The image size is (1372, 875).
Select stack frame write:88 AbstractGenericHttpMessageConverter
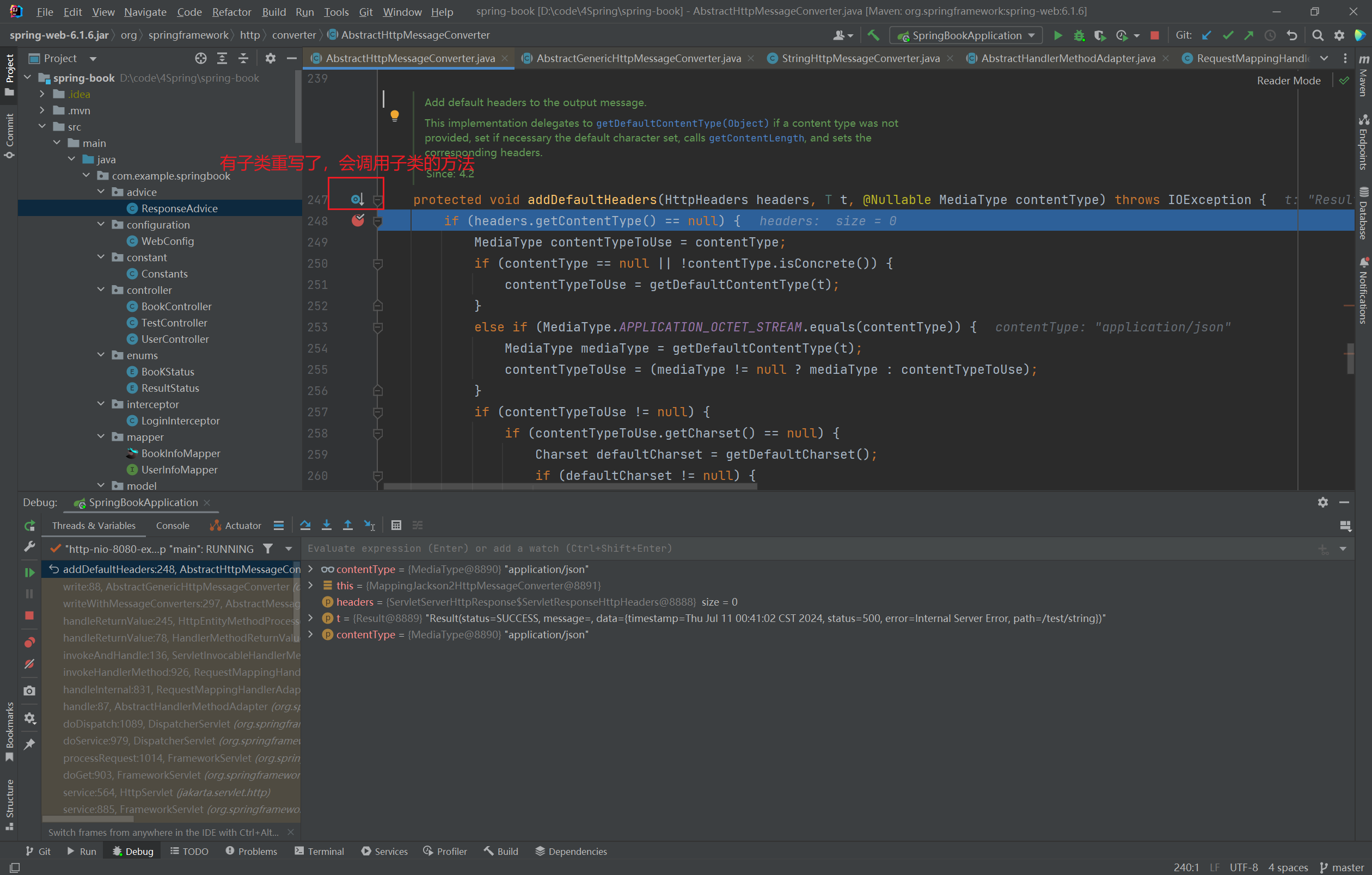(x=171, y=587)
